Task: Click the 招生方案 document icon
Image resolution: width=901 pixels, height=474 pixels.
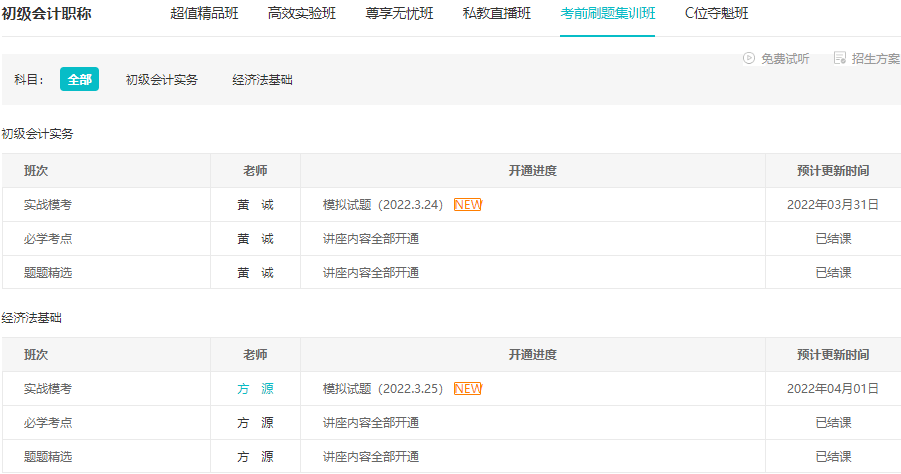Action: click(x=839, y=59)
